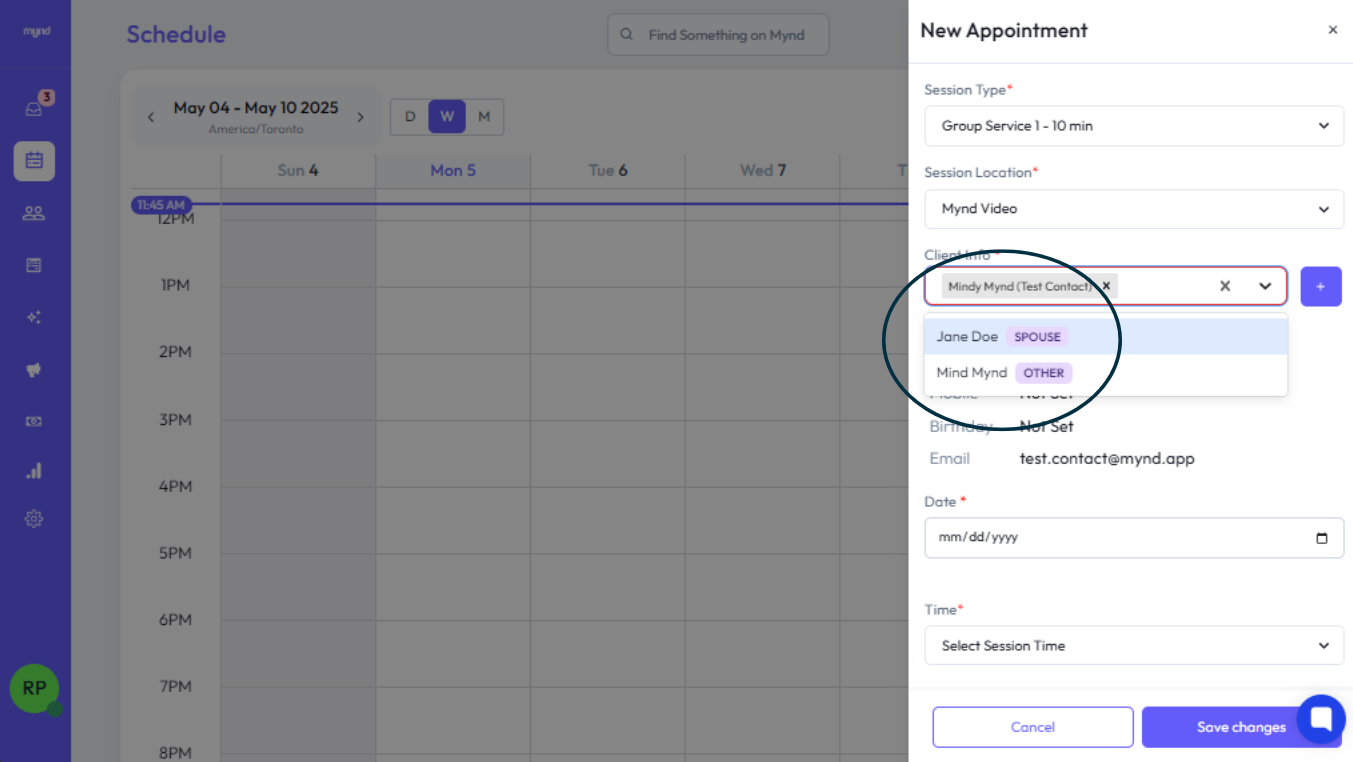This screenshot has height=762, width=1353.
Task: Switch to Month view tab
Action: (x=484, y=117)
